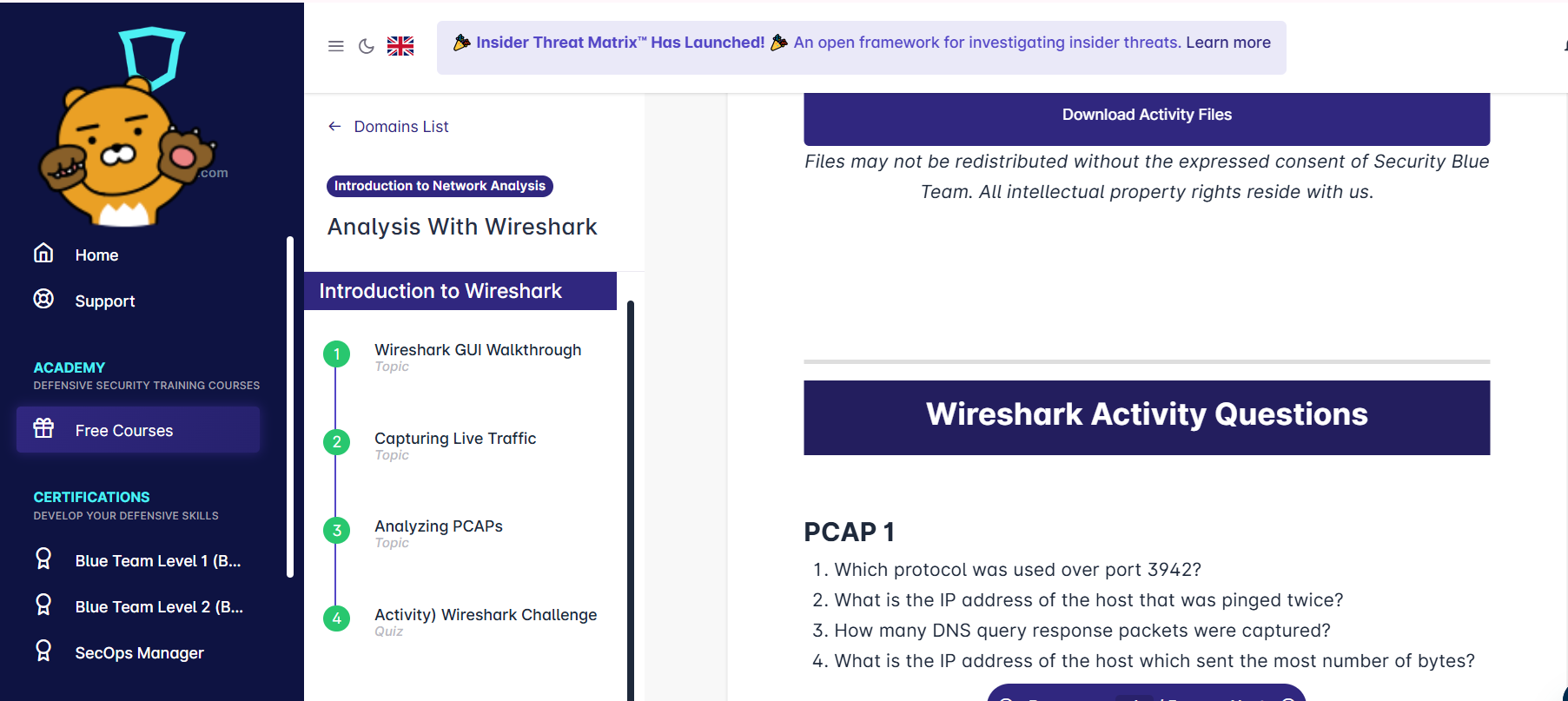Click the Introduction to Network Analysis badge
1568x701 pixels.
(440, 186)
